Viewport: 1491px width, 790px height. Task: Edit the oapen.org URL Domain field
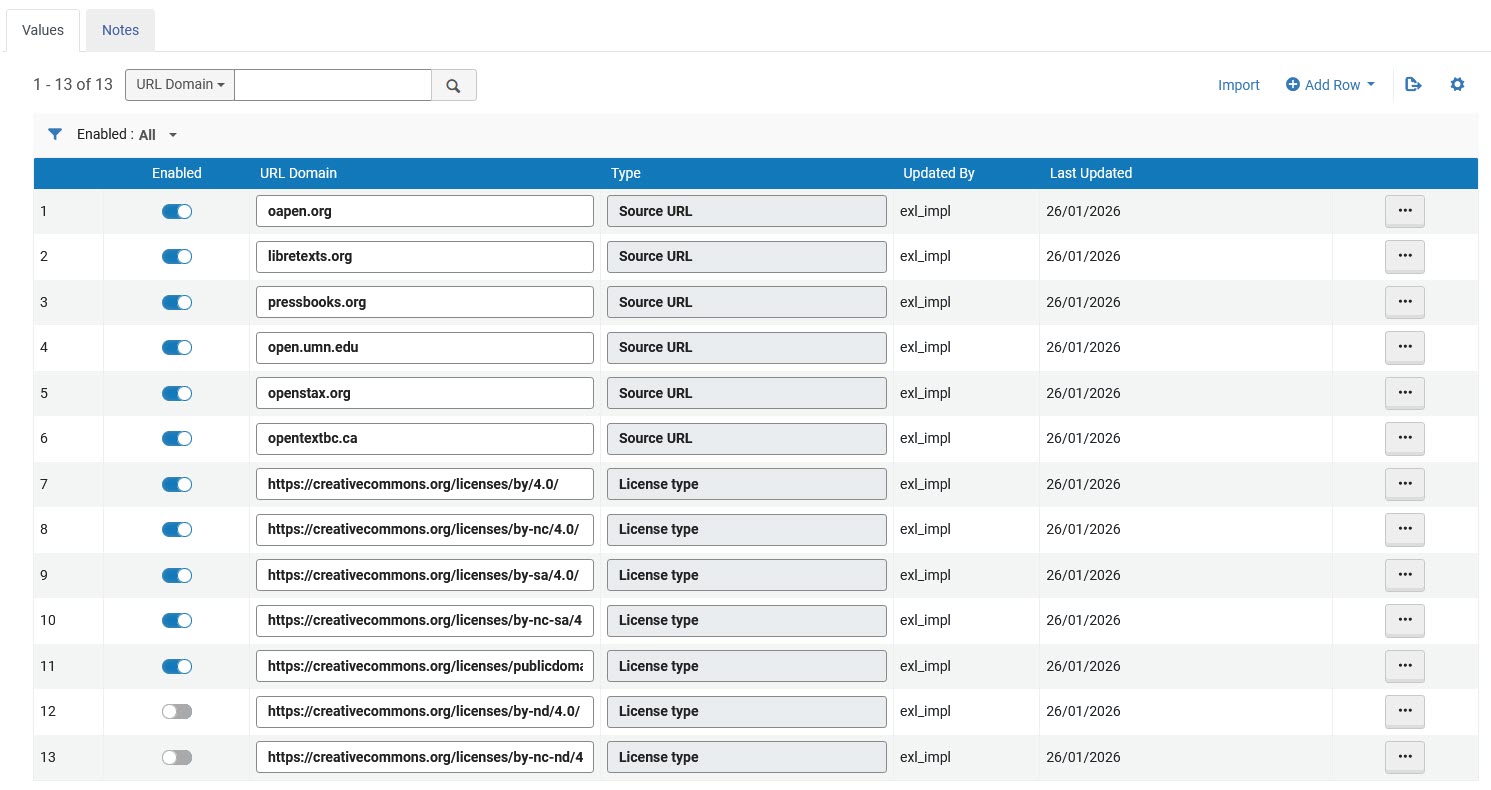425,211
